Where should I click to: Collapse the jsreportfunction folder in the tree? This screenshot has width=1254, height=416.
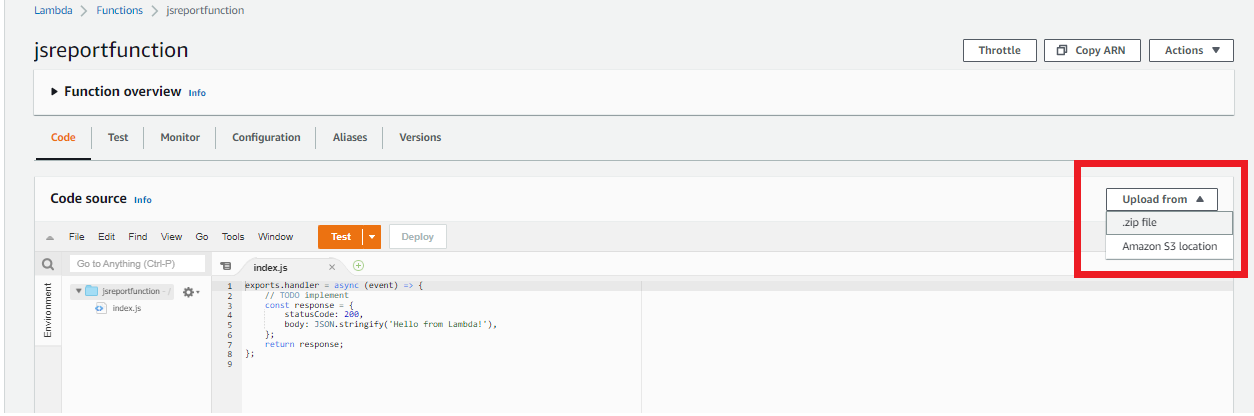tap(78, 291)
